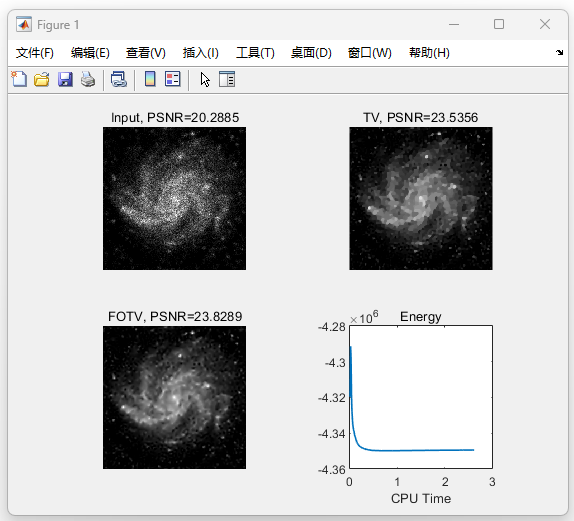Click the dock figure arrow icon
Viewport: 574px width, 521px height.
(x=559, y=52)
